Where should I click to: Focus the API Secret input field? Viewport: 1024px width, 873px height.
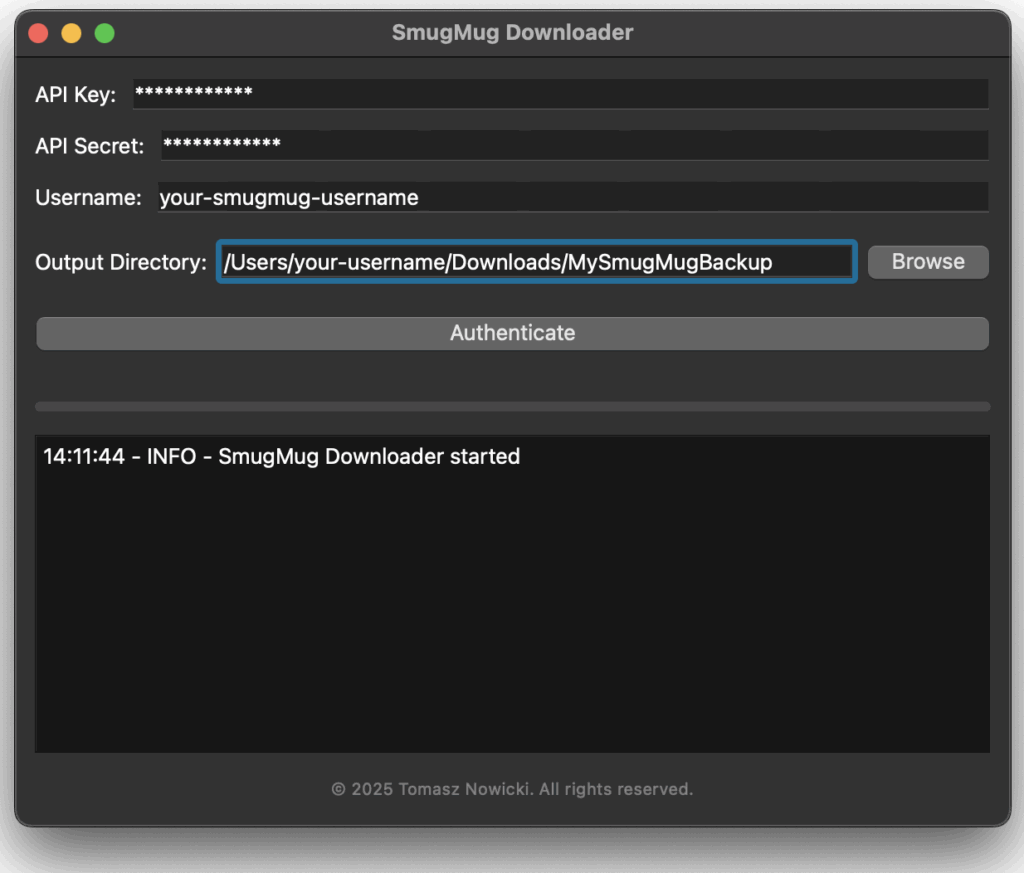(x=574, y=145)
